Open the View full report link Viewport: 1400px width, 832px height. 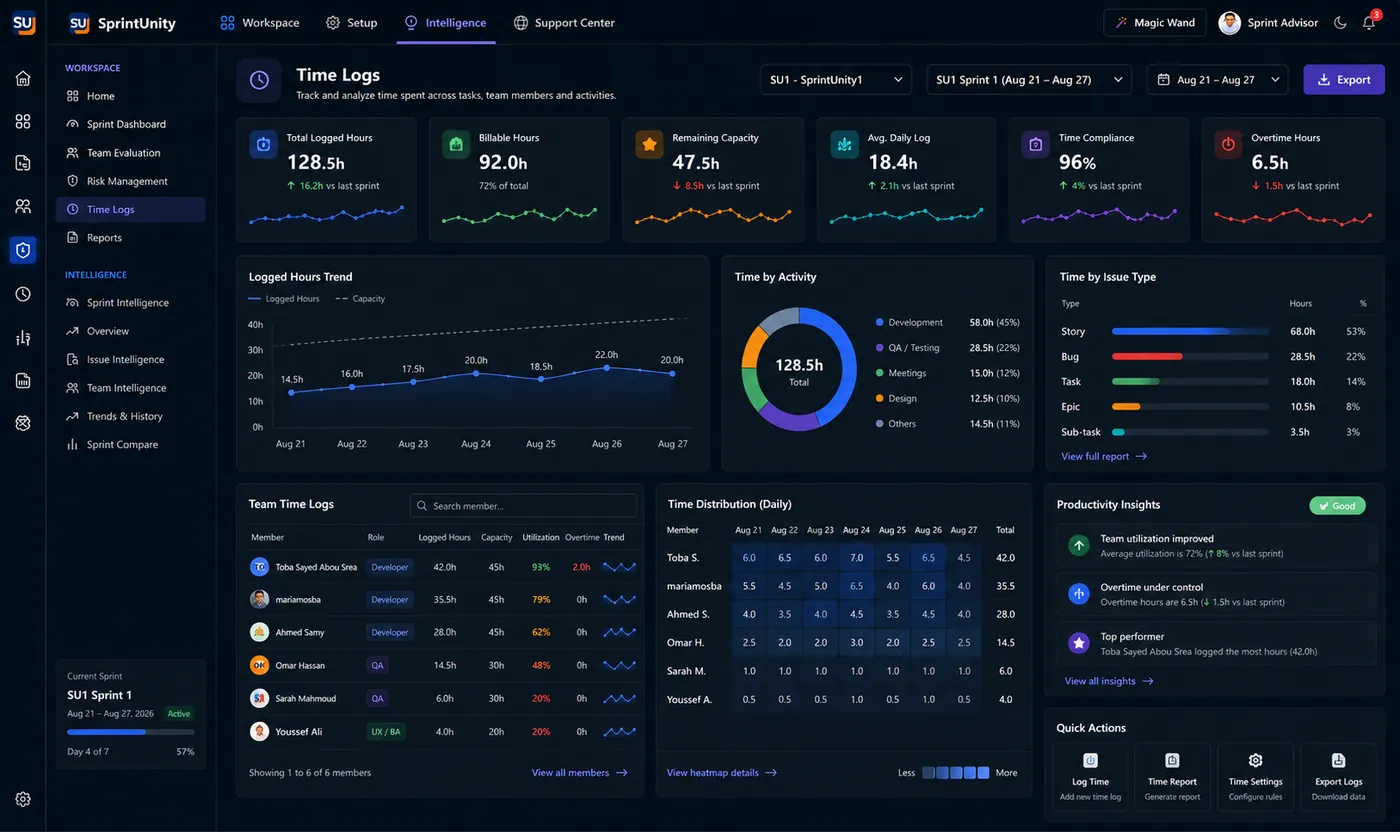pos(1104,456)
